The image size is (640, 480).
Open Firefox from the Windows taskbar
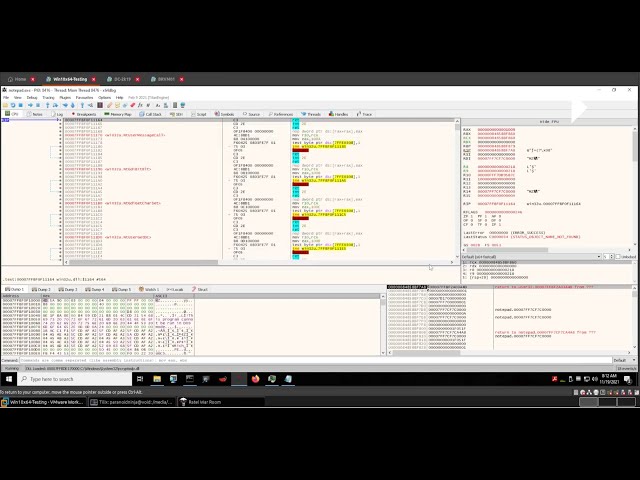tap(256, 379)
